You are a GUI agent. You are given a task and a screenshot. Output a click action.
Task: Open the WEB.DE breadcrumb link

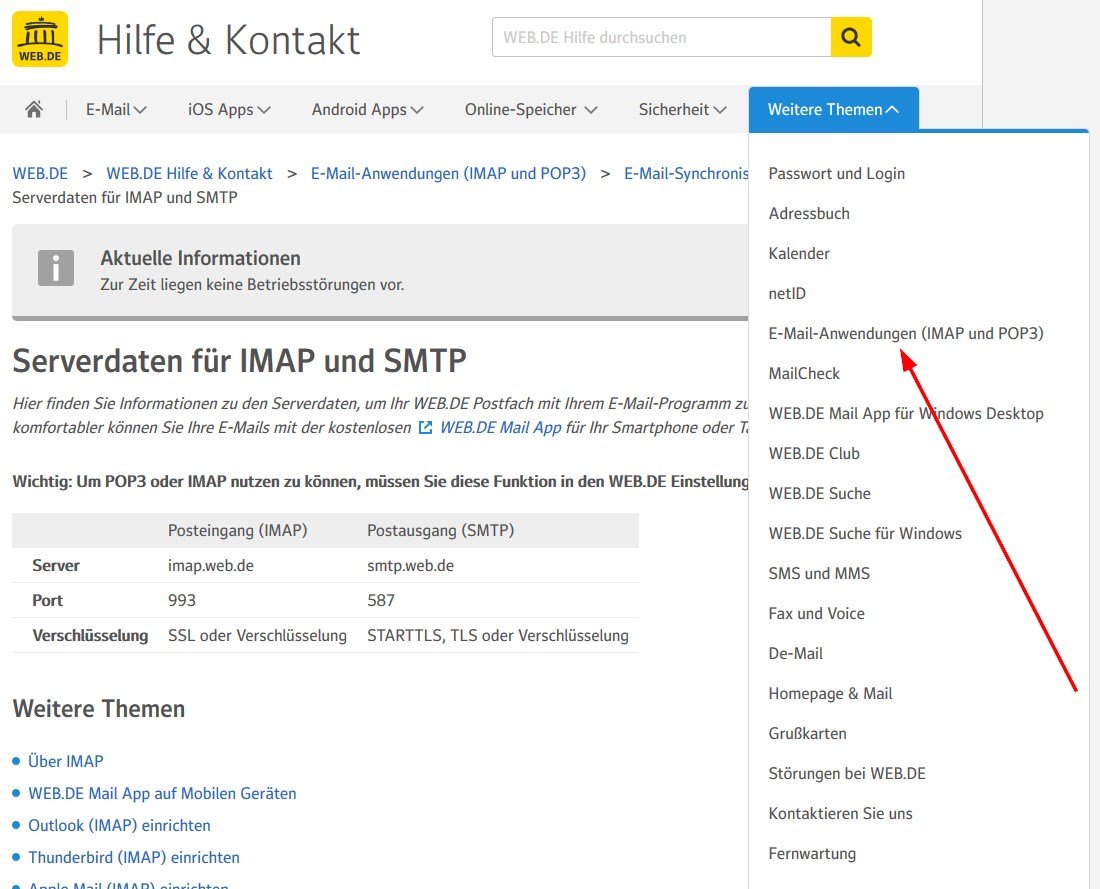pos(40,173)
